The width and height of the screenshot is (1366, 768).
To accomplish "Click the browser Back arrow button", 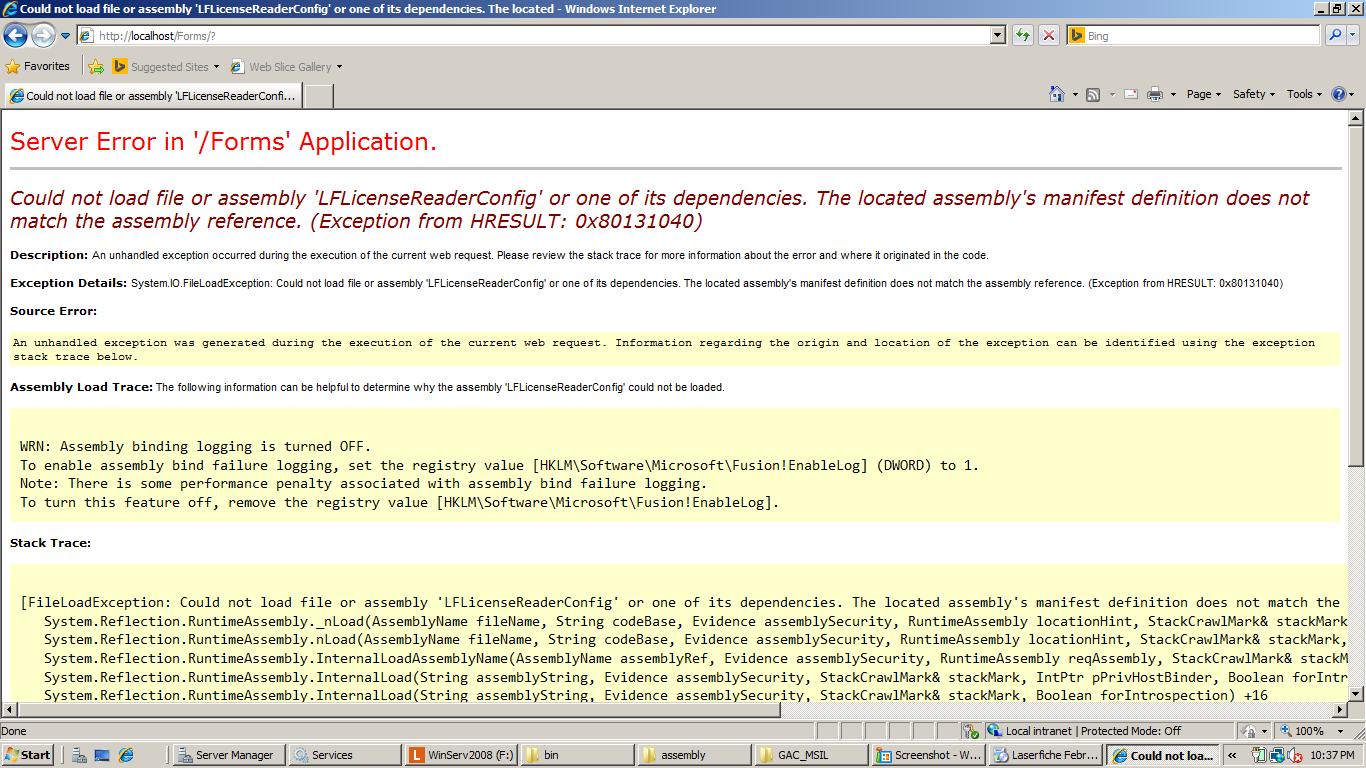I will pyautogui.click(x=15, y=36).
